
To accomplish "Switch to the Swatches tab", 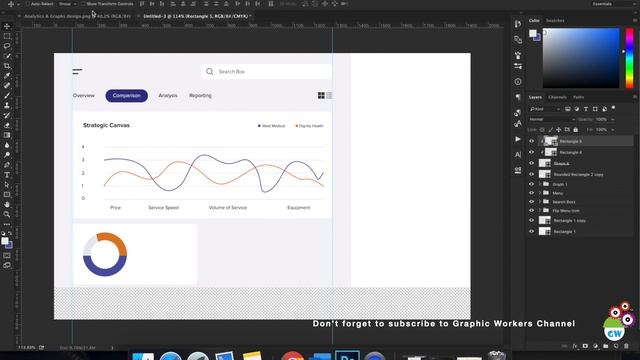I will pos(555,20).
